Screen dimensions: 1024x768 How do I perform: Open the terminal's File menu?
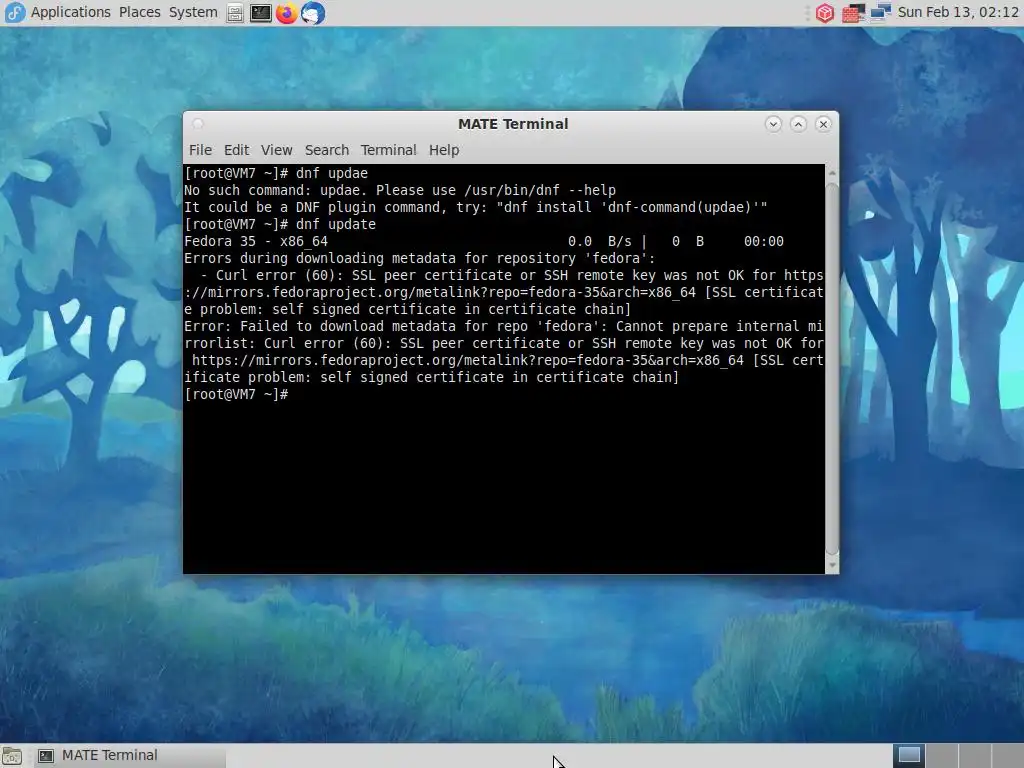(200, 150)
